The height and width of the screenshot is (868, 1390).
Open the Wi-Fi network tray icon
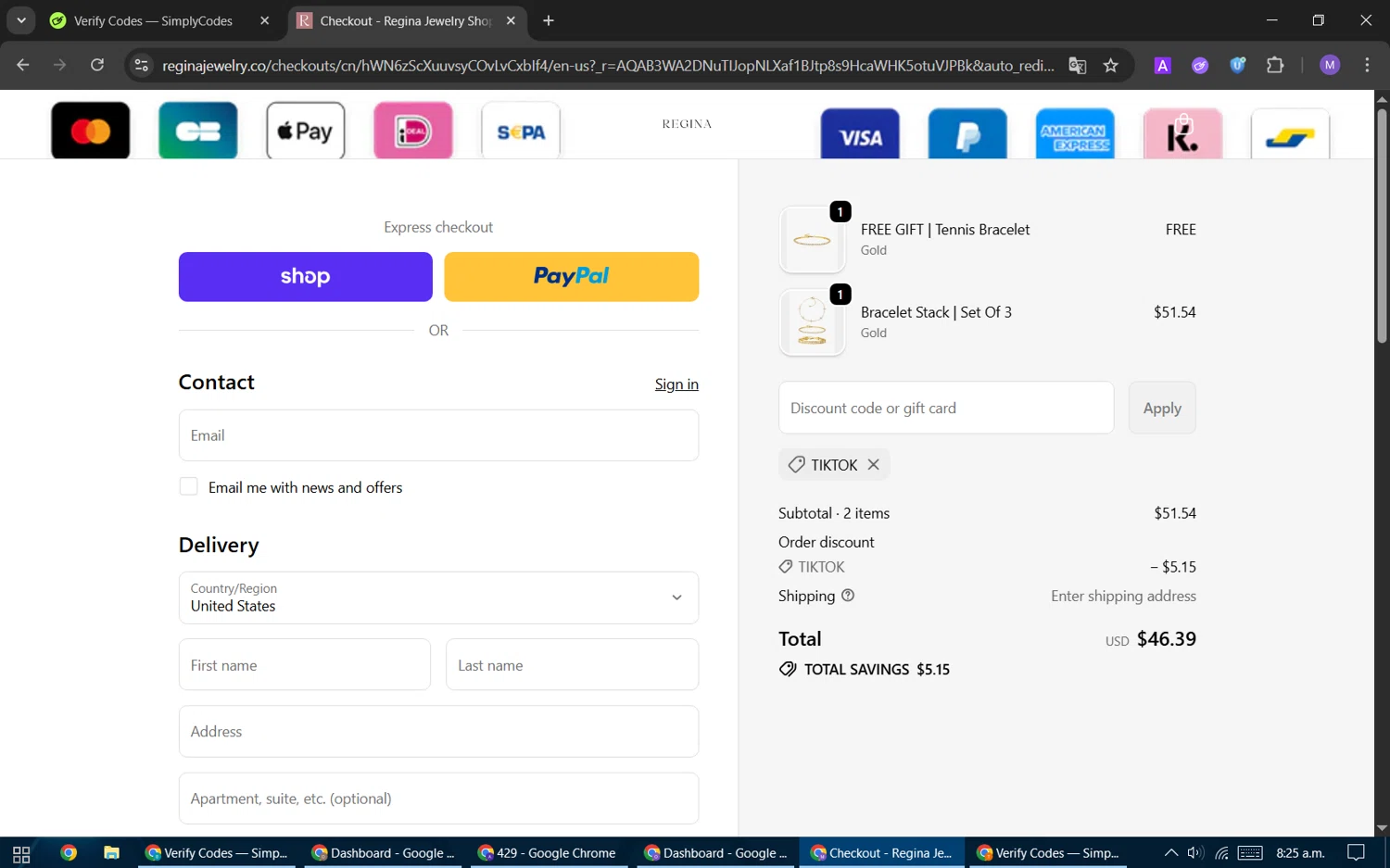pyautogui.click(x=1221, y=853)
